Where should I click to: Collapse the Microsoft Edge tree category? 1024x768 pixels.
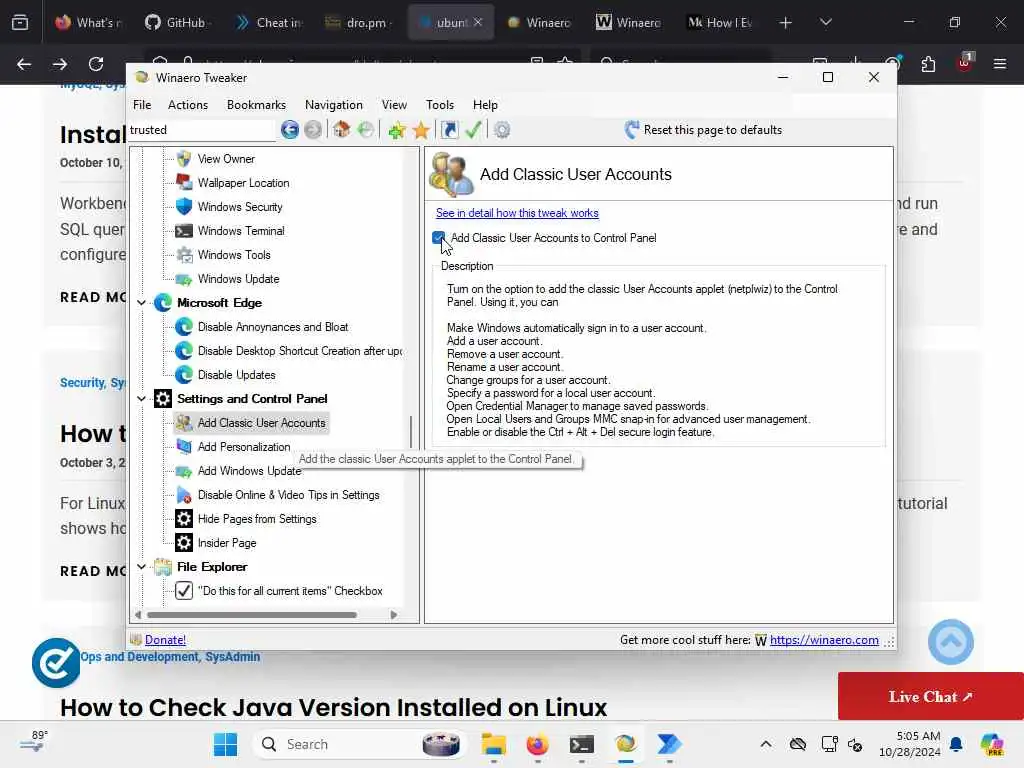142,303
